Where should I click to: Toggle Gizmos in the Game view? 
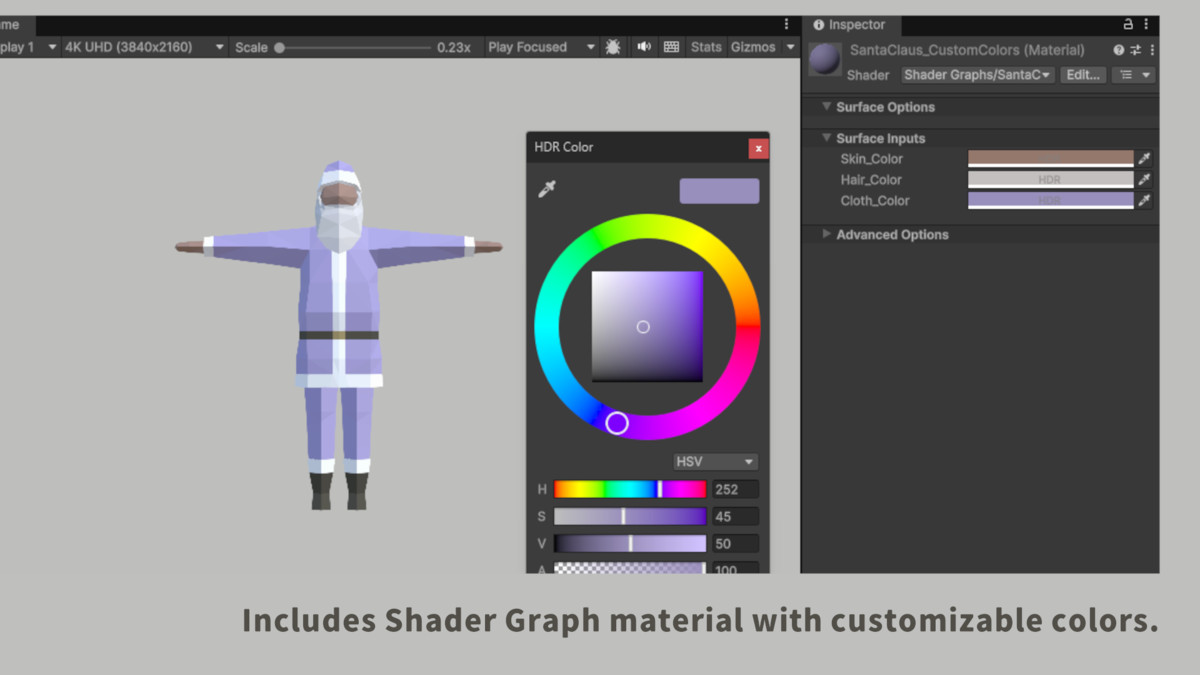click(755, 46)
